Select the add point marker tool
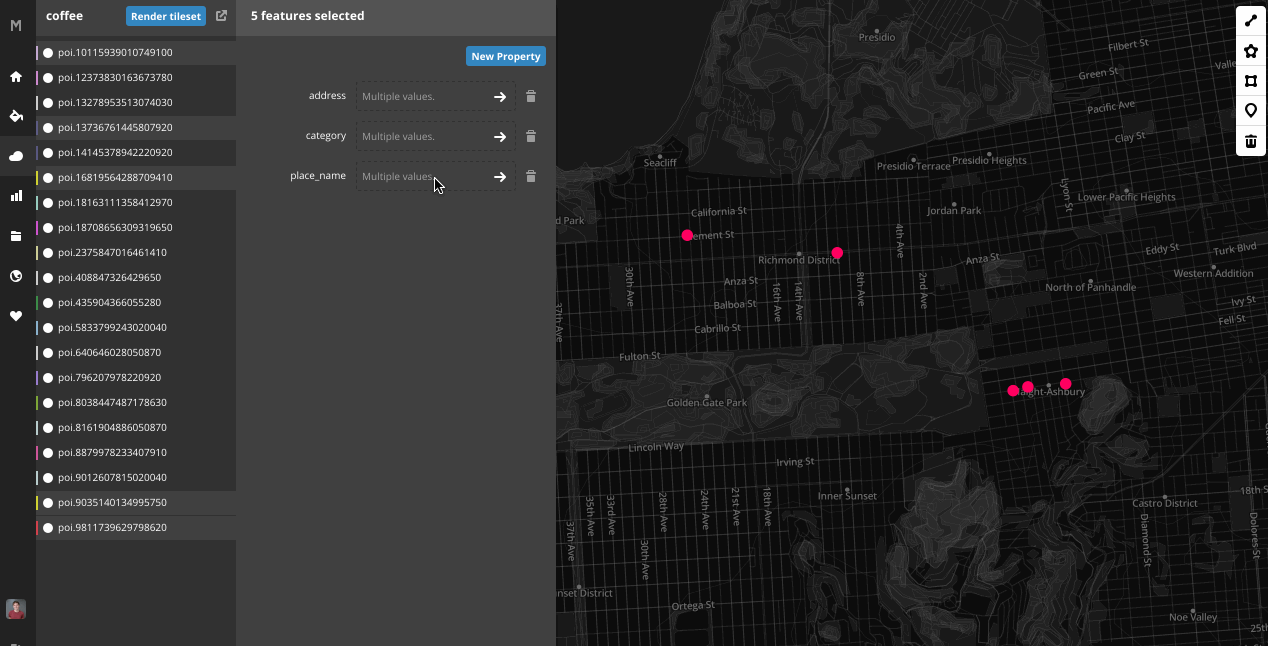 coord(1250,110)
